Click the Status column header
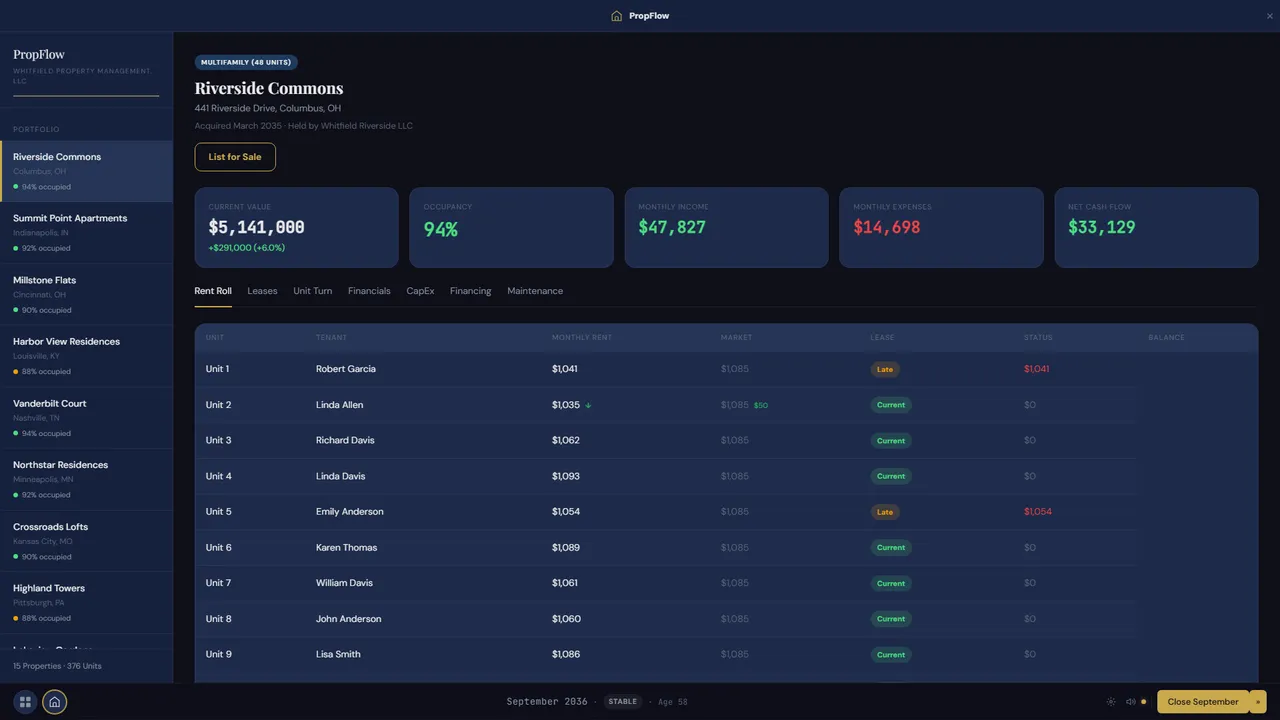Screen dimensions: 1280x720 point(1038,338)
